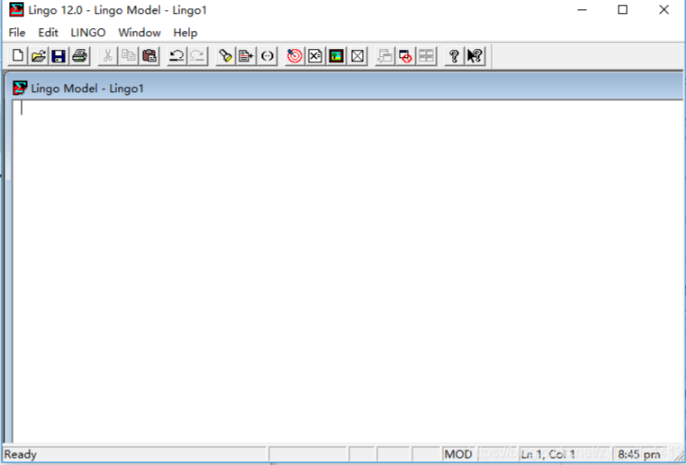Image resolution: width=686 pixels, height=465 pixels.
Task: Save the model using the floppy disk icon
Action: point(58,56)
